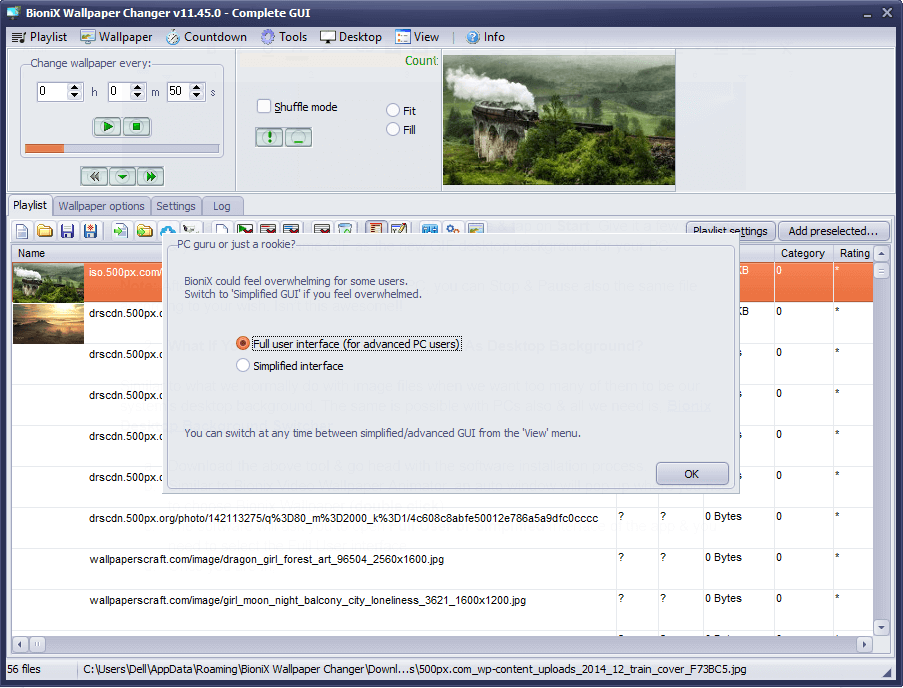Image resolution: width=903 pixels, height=688 pixels.
Task: Click the new playlist blank page icon
Action: (x=21, y=231)
